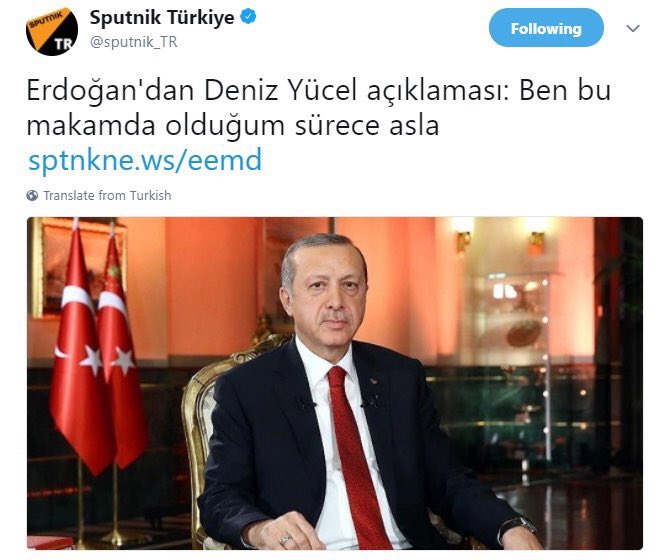Toggle the Following button
Image resolution: width=671 pixels, height=560 pixels.
546,28
